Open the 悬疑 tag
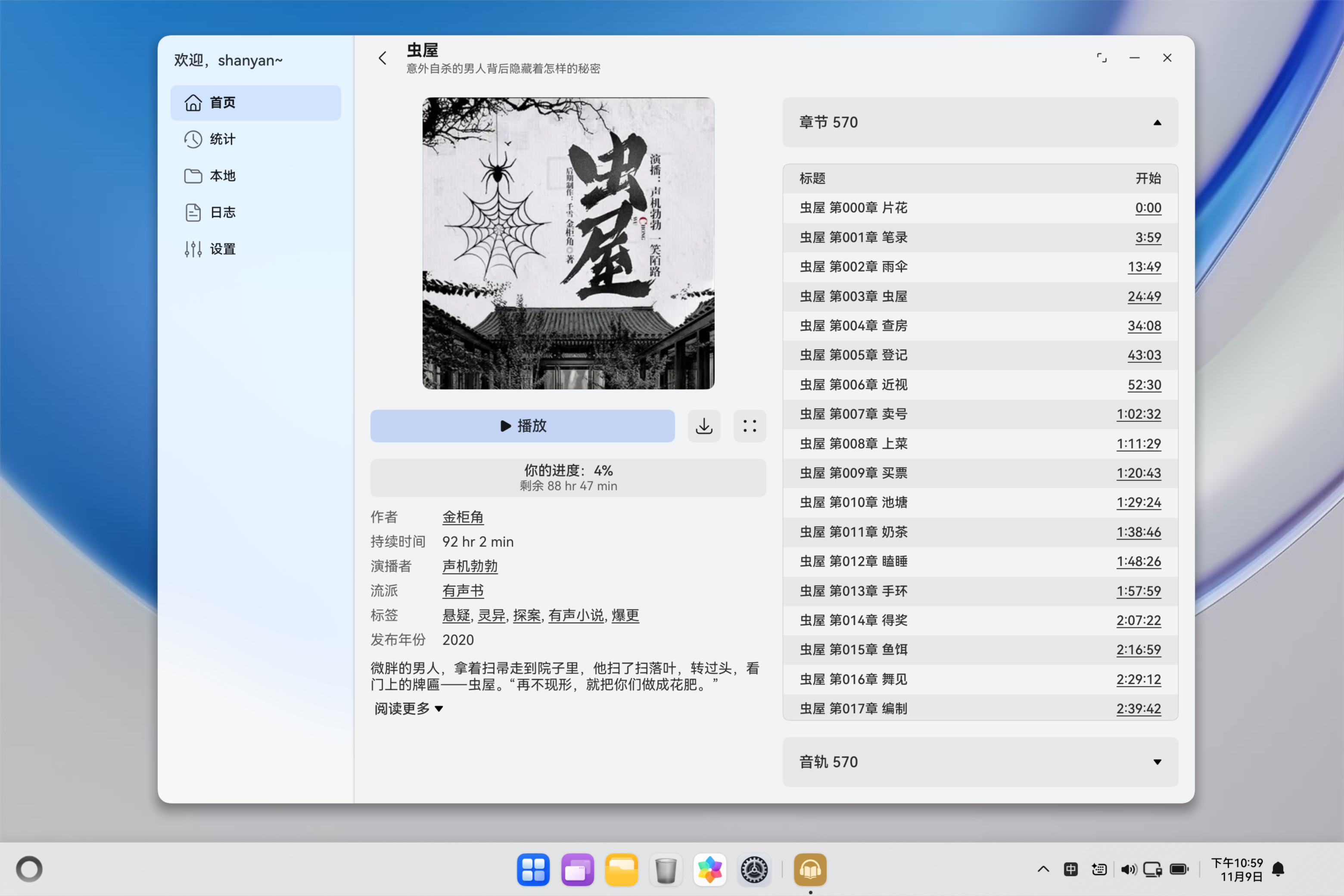 coord(456,616)
